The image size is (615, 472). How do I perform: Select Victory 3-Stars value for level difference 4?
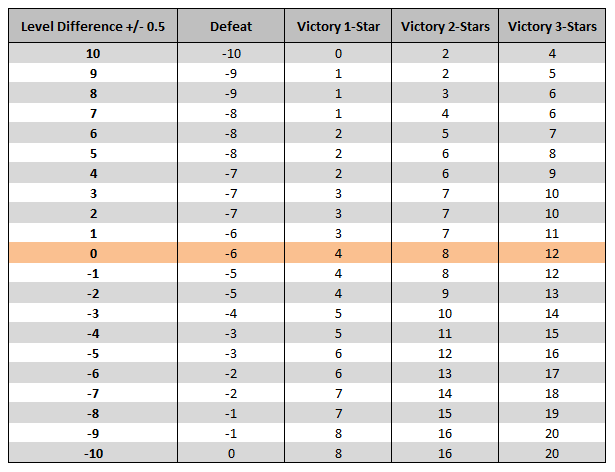click(552, 173)
